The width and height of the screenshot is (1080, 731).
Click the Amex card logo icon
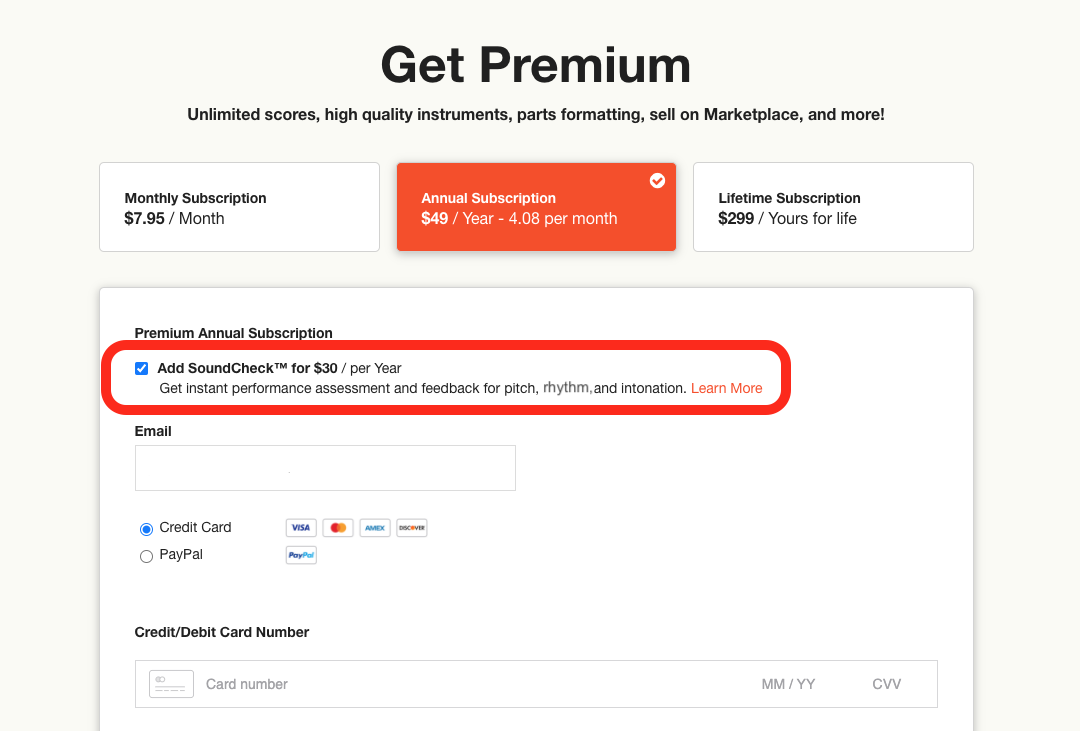[375, 528]
